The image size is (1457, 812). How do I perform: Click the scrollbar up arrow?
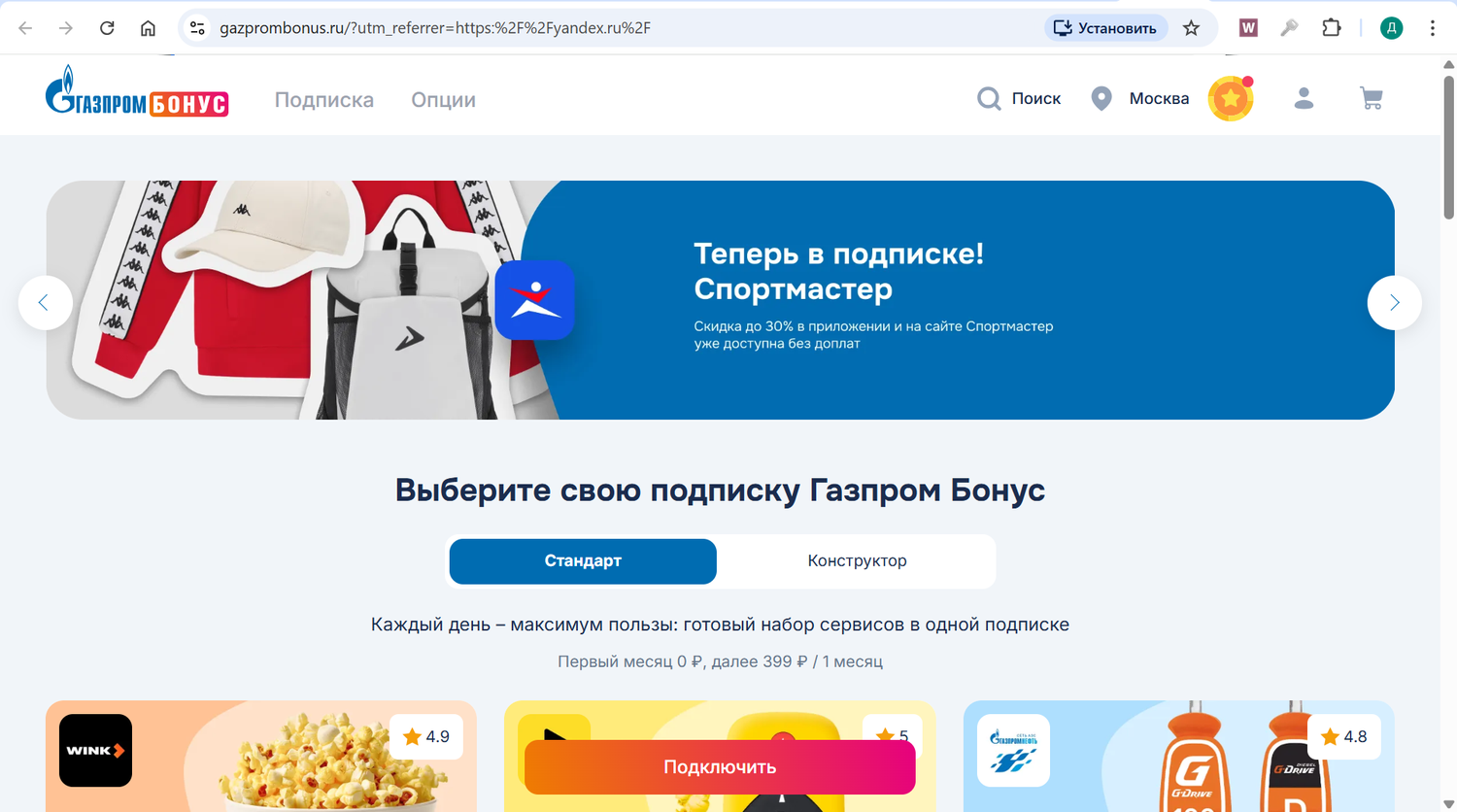[x=1448, y=64]
